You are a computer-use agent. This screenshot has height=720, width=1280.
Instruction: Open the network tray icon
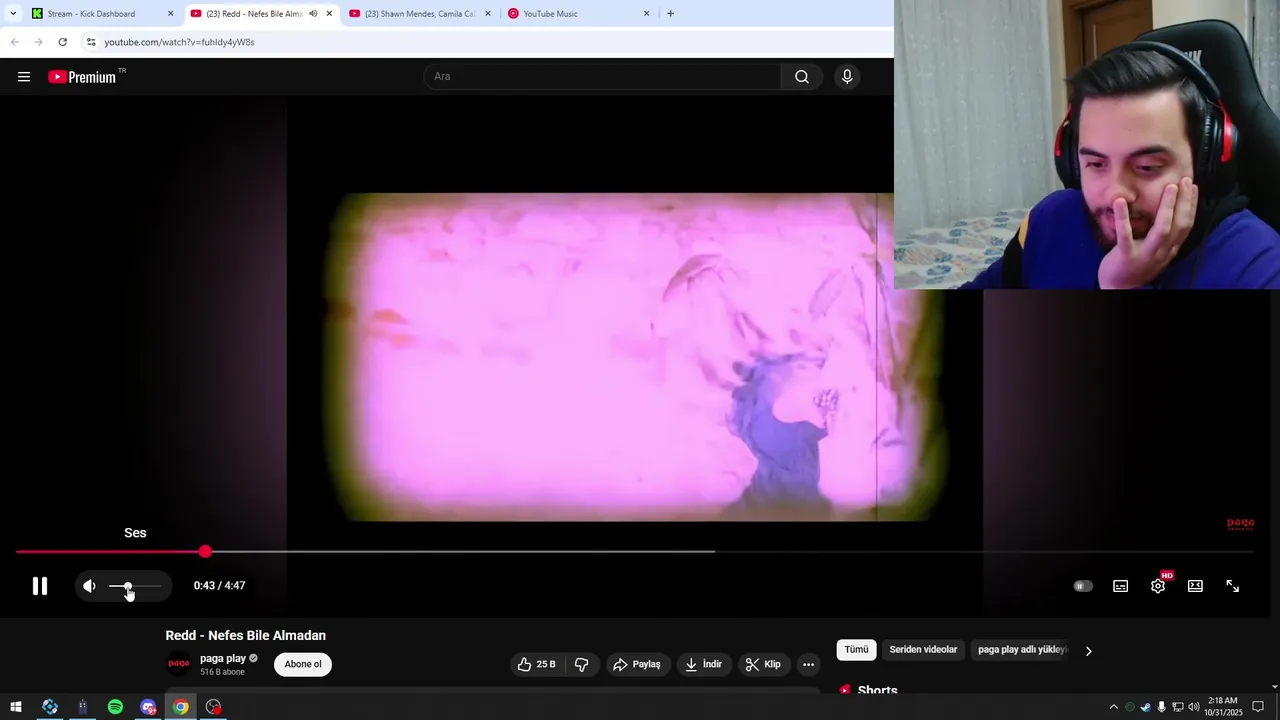1178,707
